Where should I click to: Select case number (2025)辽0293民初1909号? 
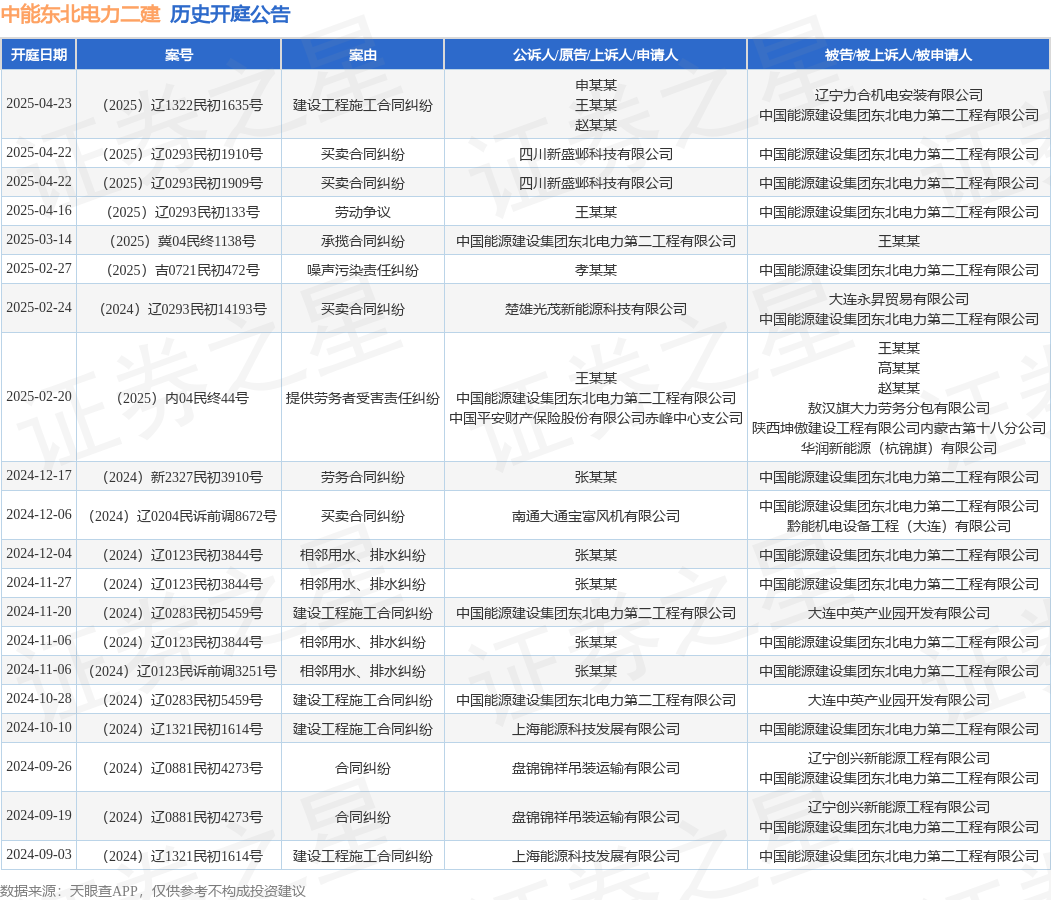click(182, 183)
